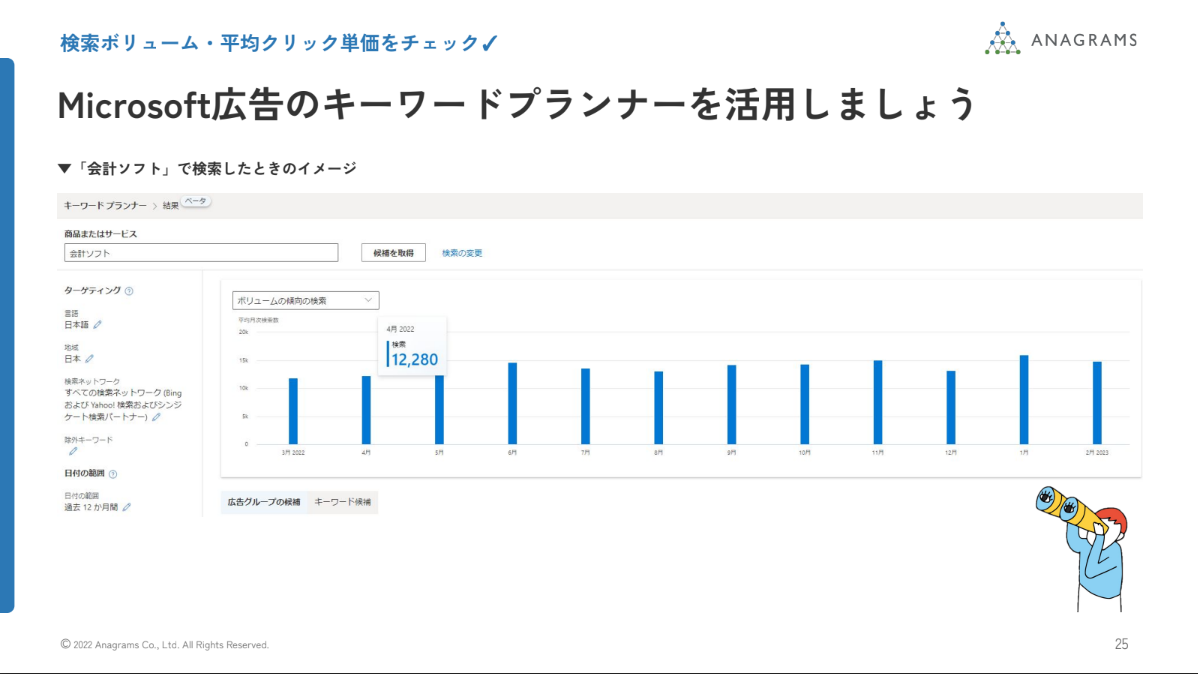
Task: Click the 4月 2022 tooltip heading
Action: click(400, 329)
